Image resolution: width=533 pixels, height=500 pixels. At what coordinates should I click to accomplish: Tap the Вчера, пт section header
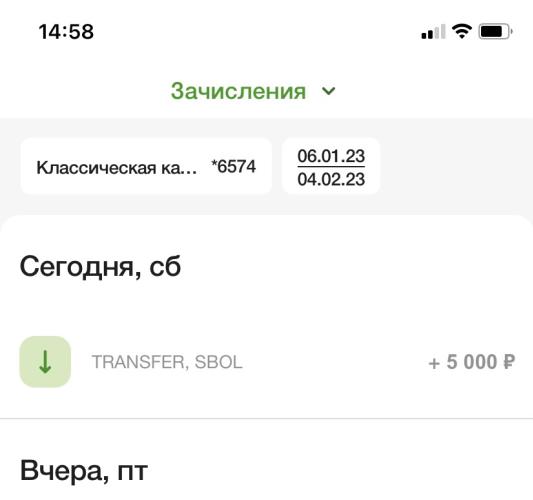pos(84,471)
